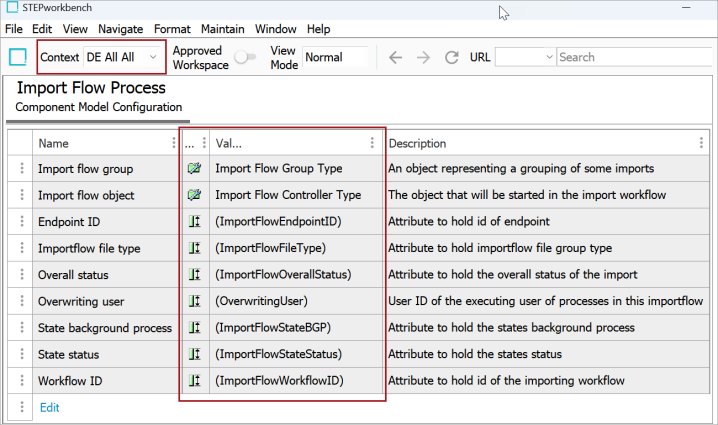Click the object type icon beside Import Flow Group Type
Viewport: 718px width, 425px height.
(x=195, y=169)
